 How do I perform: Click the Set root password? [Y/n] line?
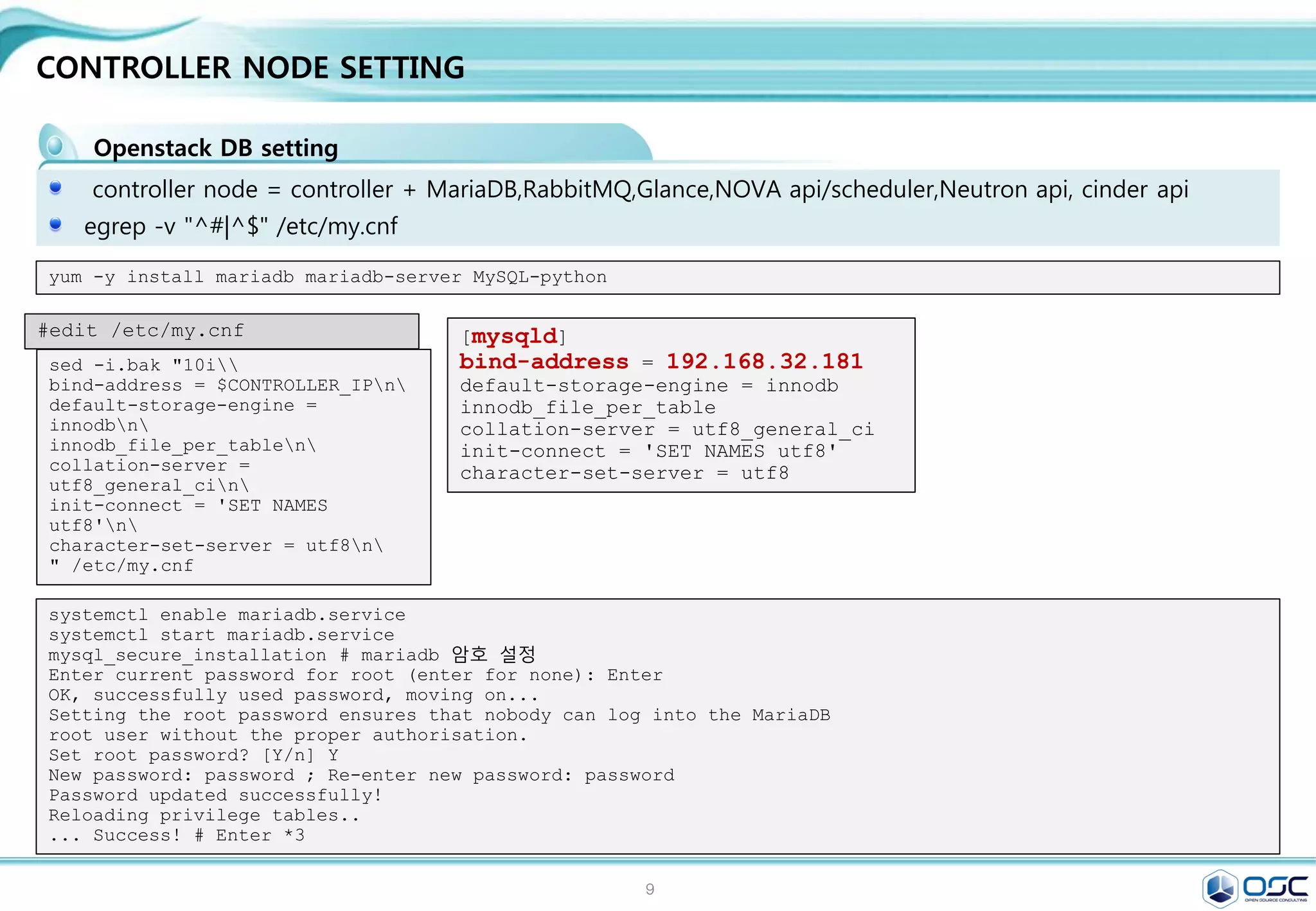[x=193, y=756]
